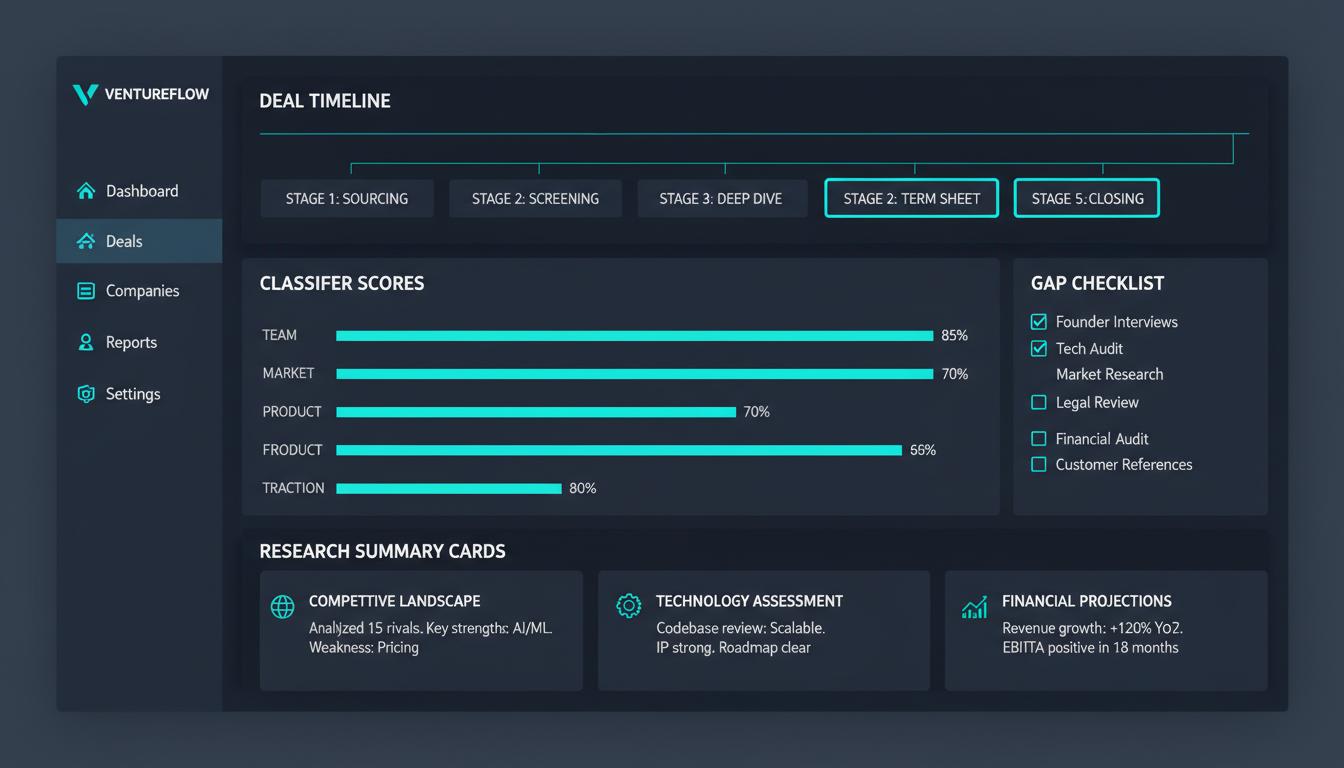Click the Team score progress bar

click(633, 335)
